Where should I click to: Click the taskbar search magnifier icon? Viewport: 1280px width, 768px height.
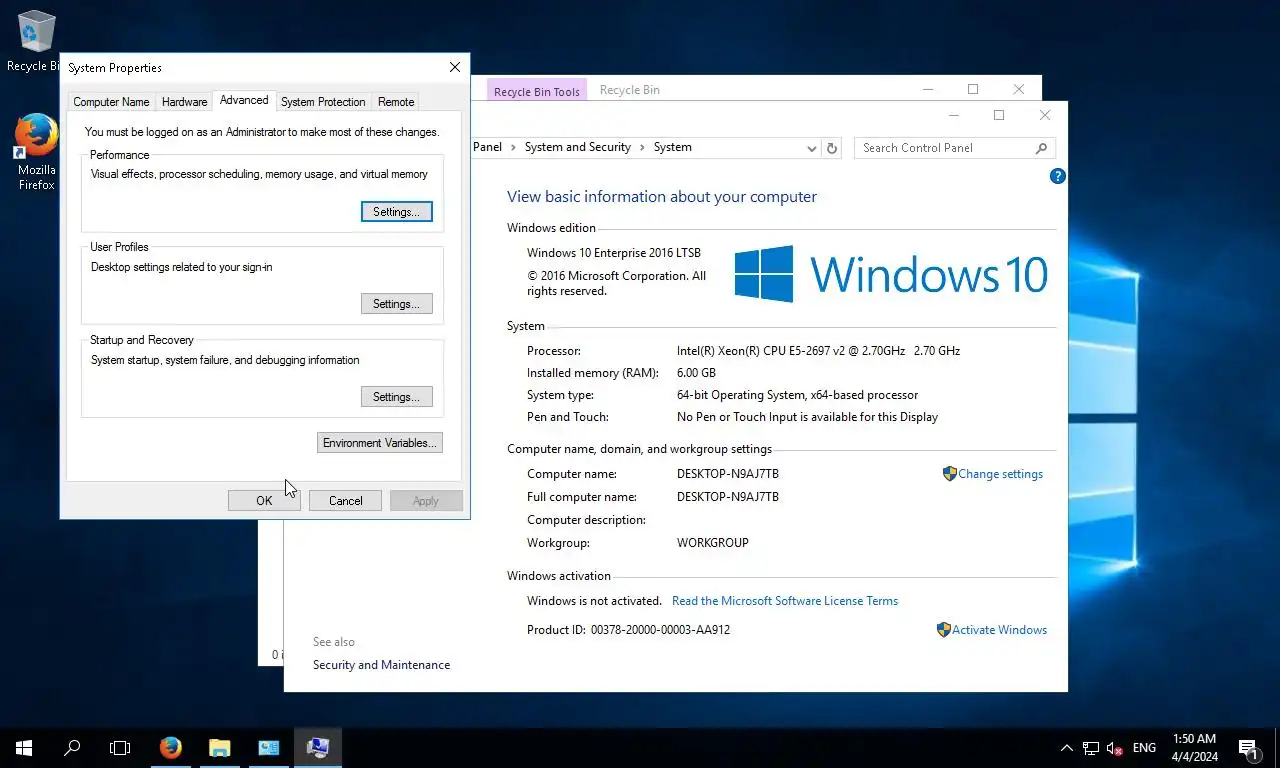click(72, 747)
